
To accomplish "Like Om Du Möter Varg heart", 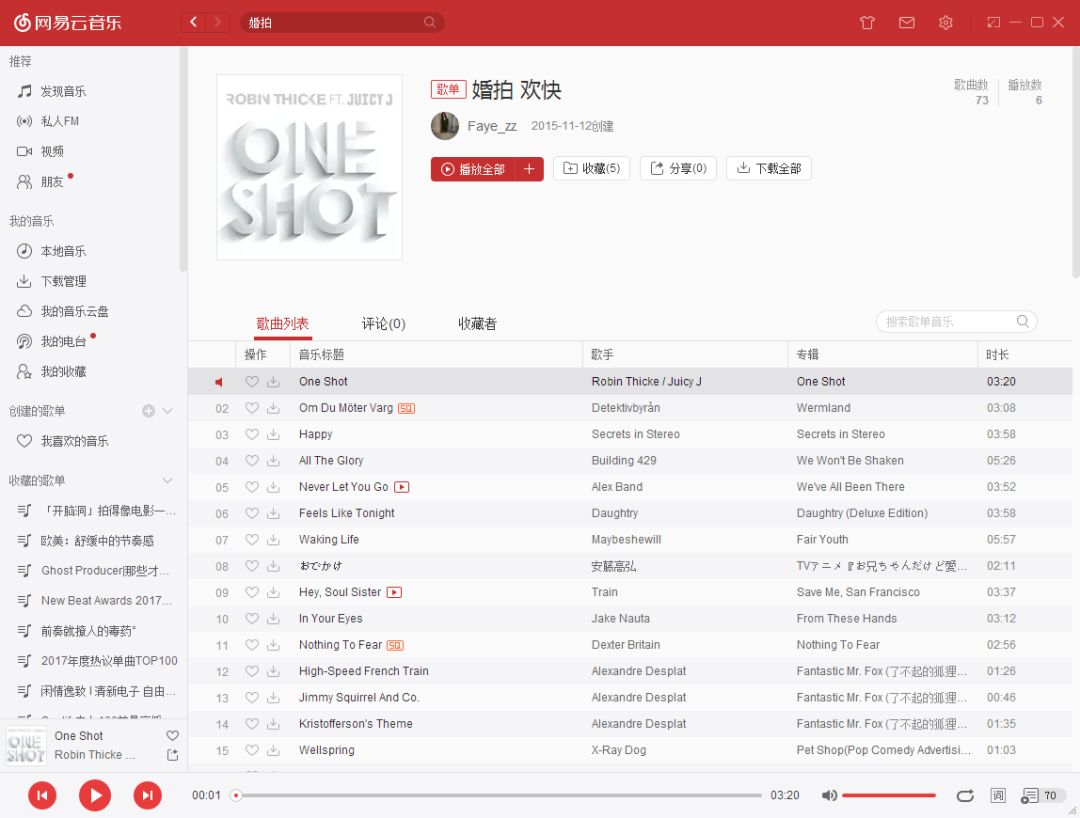I will tap(252, 408).
